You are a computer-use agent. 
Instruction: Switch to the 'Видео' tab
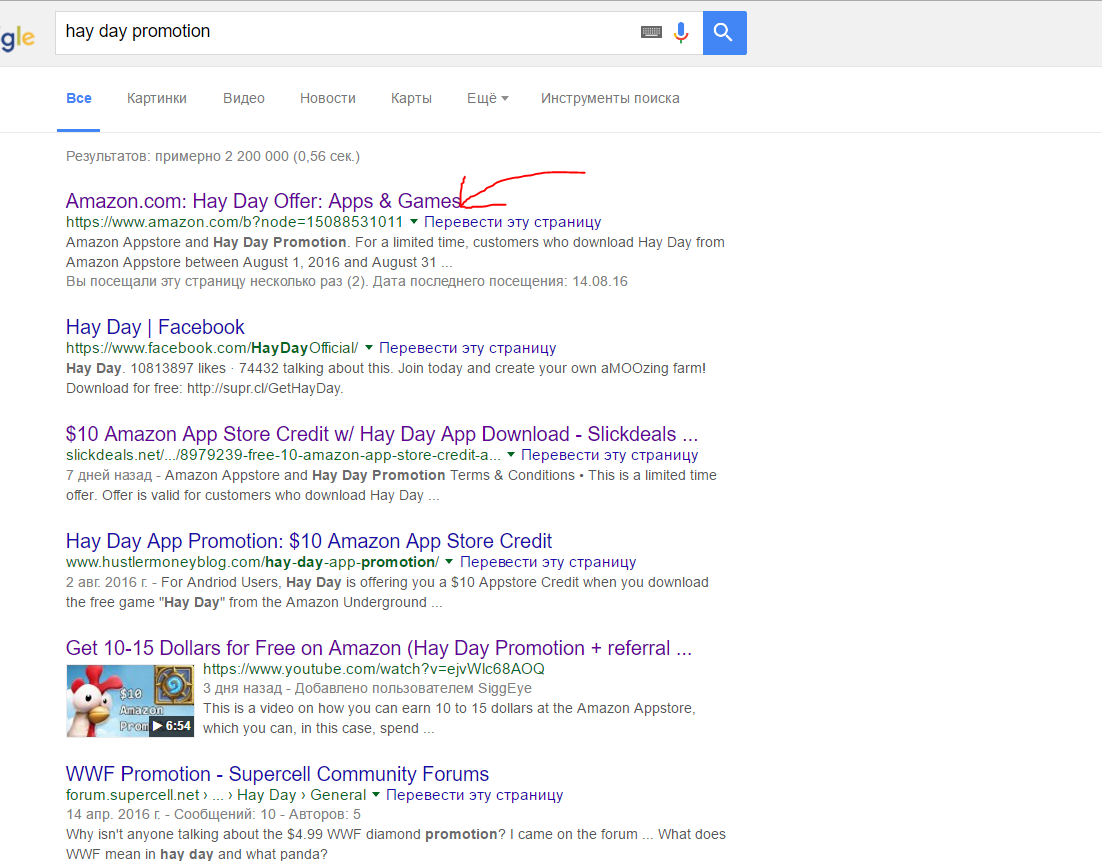tap(244, 98)
